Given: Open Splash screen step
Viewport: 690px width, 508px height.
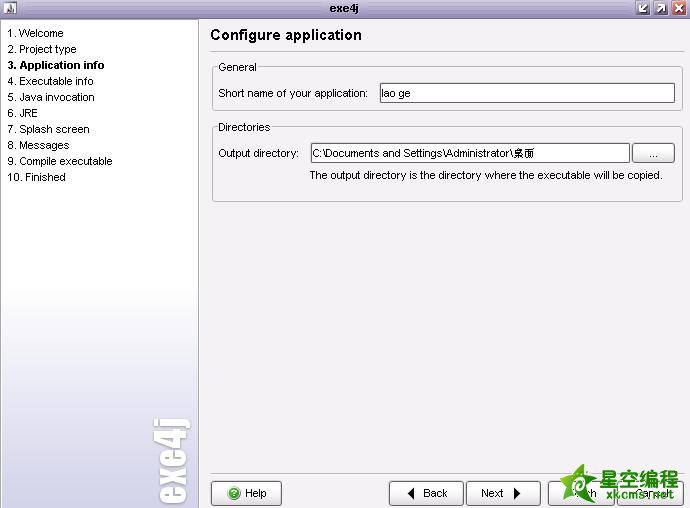Looking at the screenshot, I should coord(48,129).
